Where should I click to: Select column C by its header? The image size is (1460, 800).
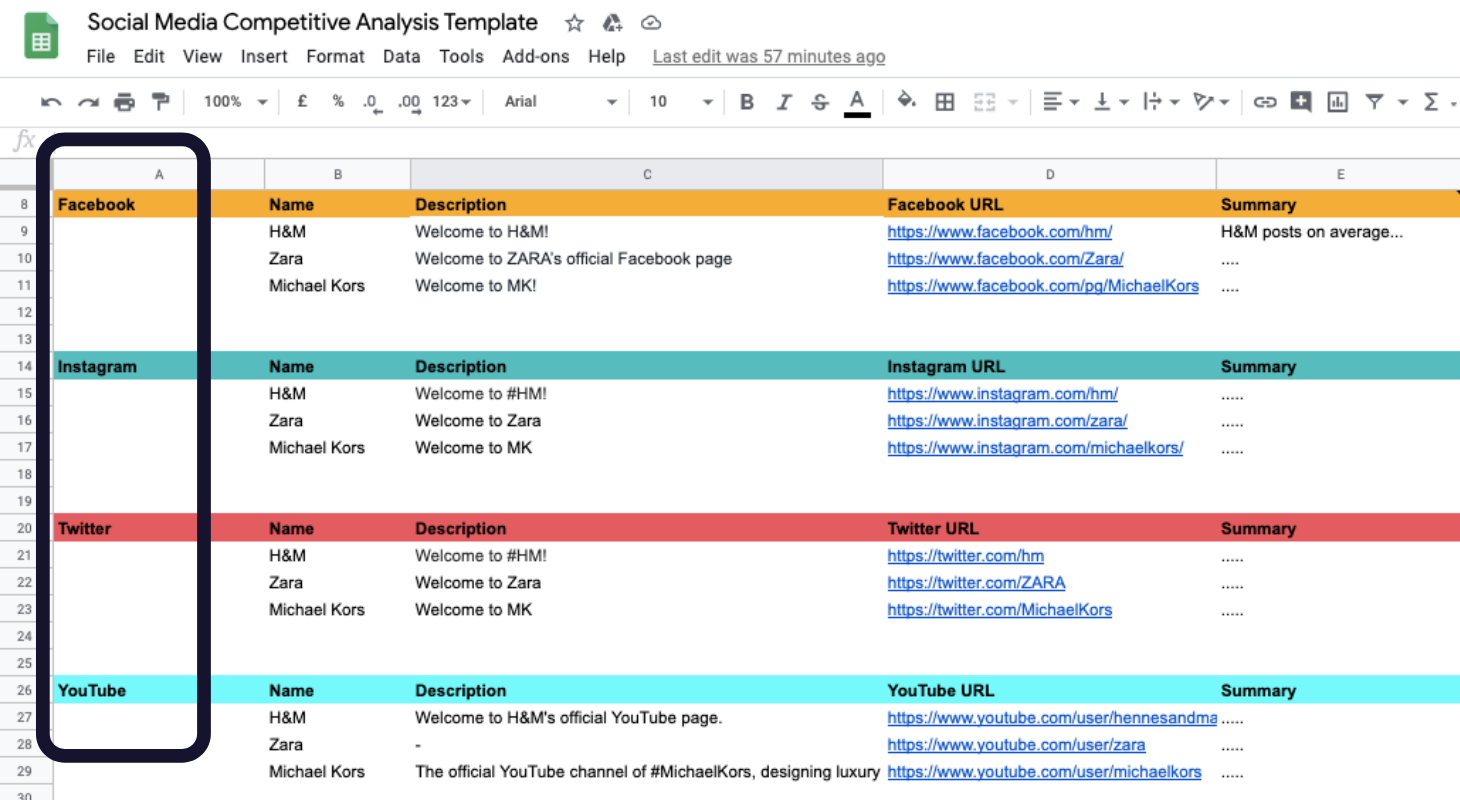point(647,175)
